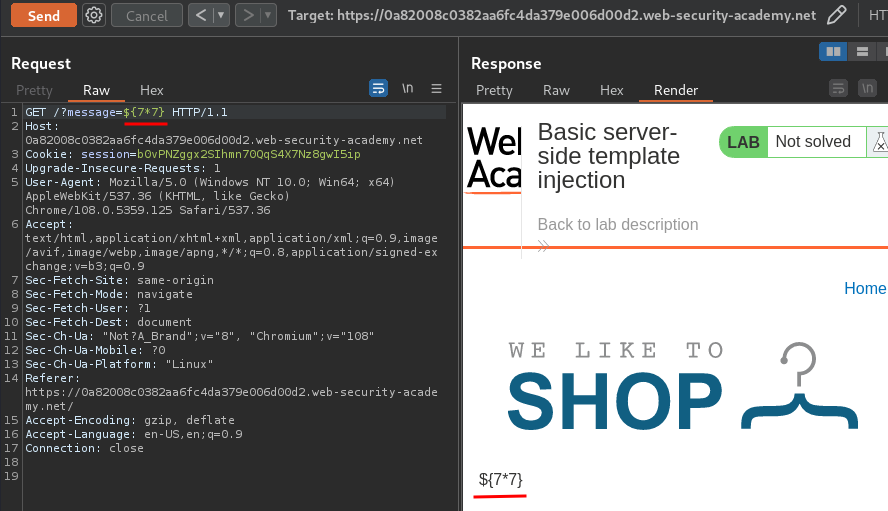Select top-bottom split layout icon
Screen dimensions: 888x511
coord(862,52)
